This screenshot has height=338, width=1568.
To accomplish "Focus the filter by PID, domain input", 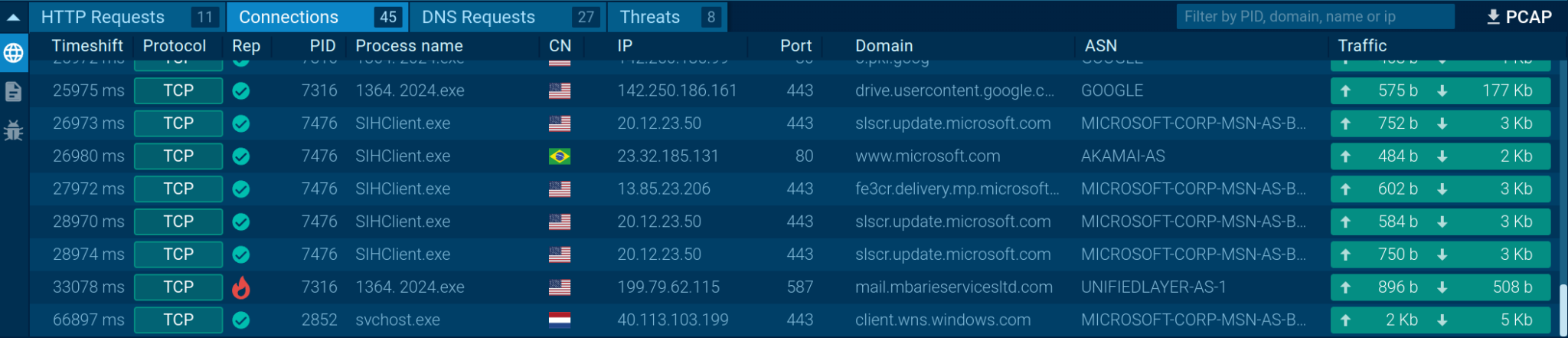I will tap(1314, 17).
